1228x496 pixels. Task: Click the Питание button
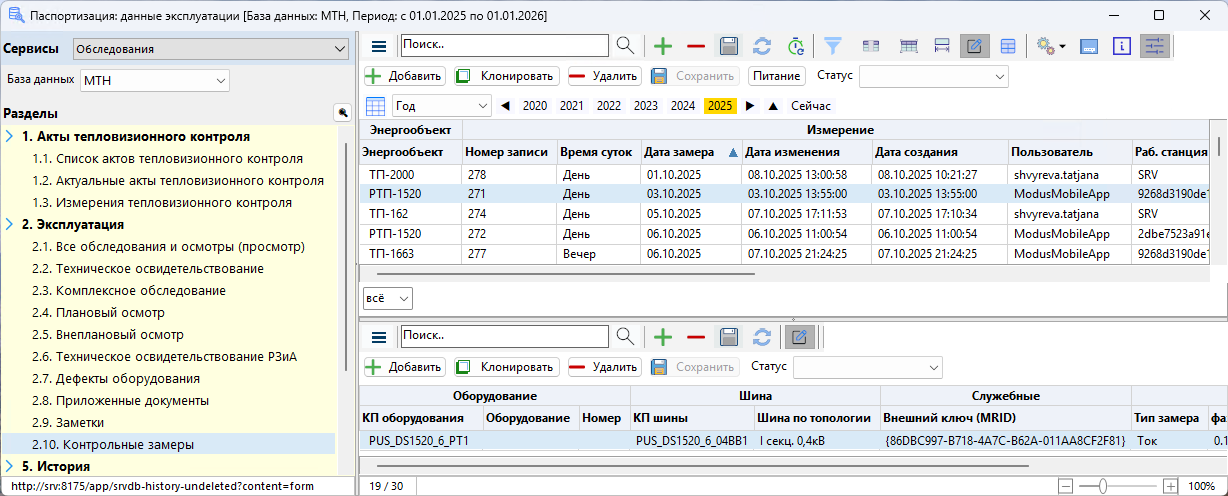coord(776,76)
